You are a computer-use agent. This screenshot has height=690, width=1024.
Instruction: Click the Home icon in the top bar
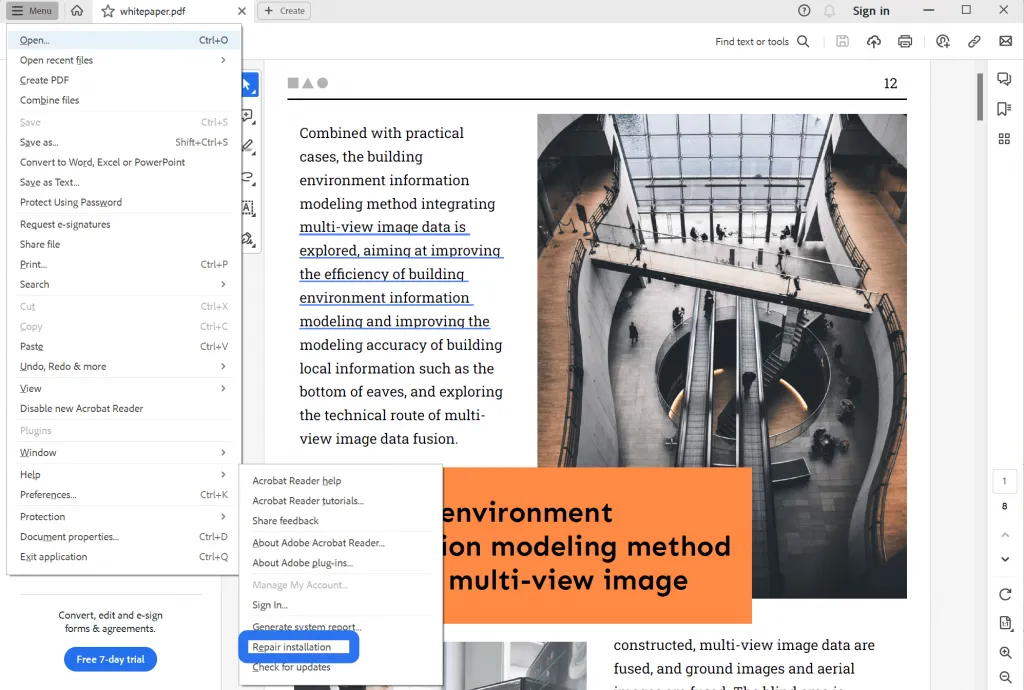tap(77, 11)
